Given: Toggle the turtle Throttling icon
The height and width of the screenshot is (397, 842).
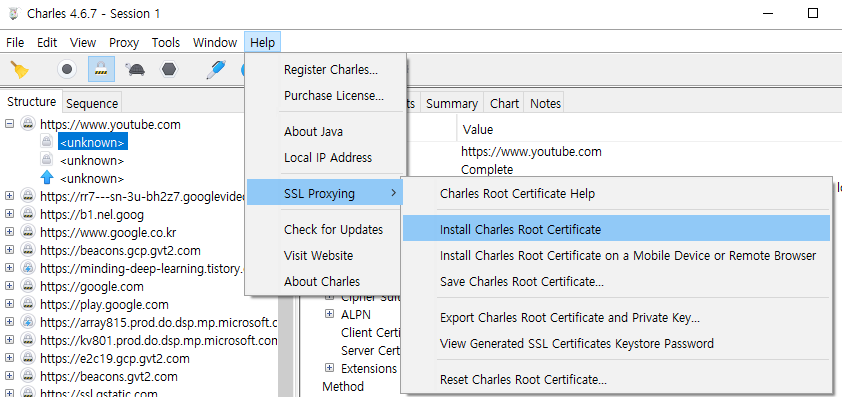Looking at the screenshot, I should tap(135, 69).
